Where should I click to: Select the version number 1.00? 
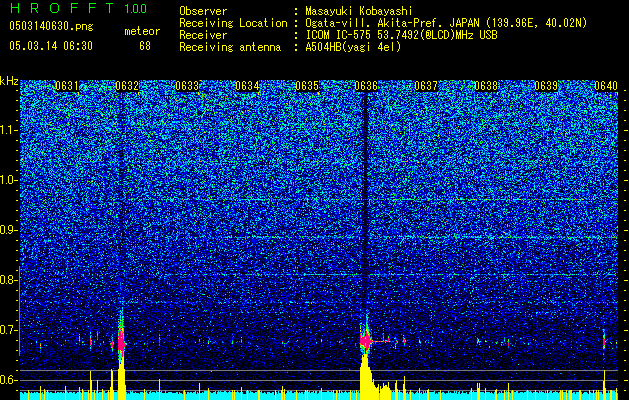point(135,8)
